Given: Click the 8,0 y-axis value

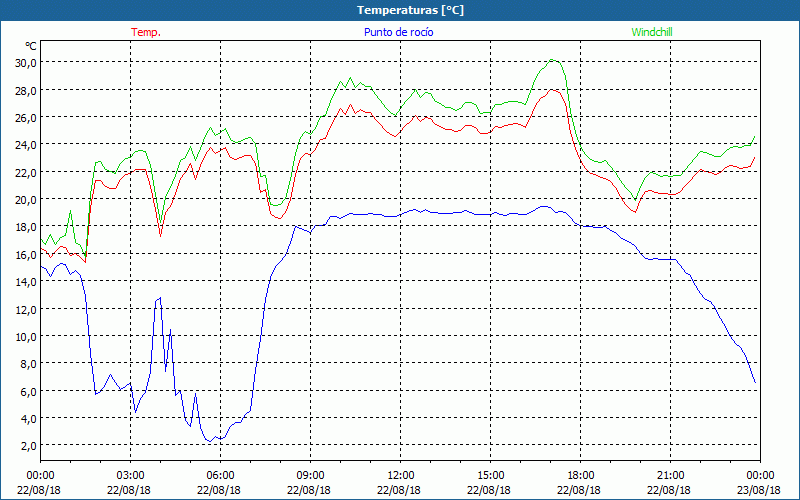Looking at the screenshot, I should tap(28, 364).
